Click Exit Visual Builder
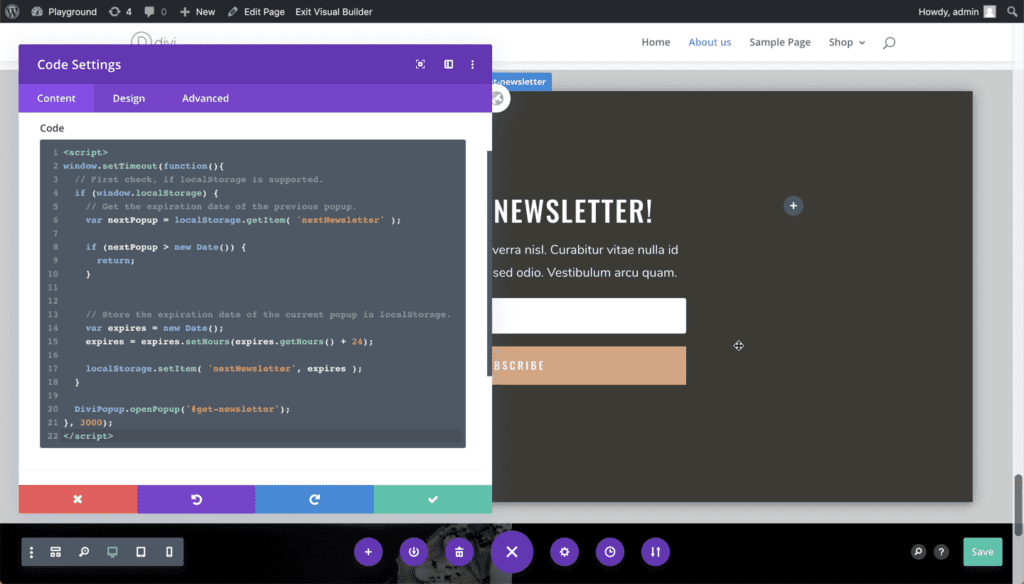Viewport: 1024px width, 584px height. point(334,12)
